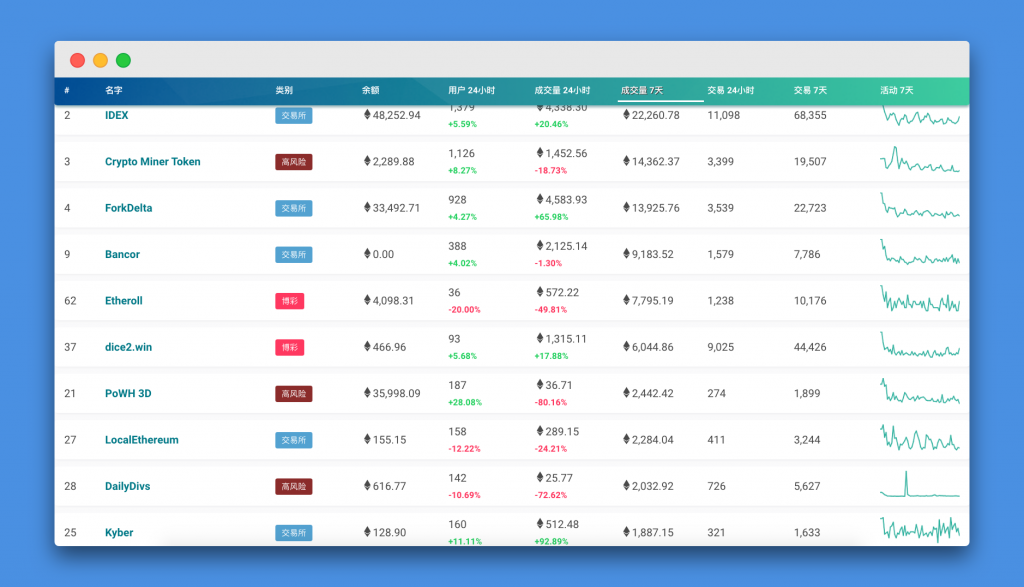Click the 交易所 tag in Bancor row

point(293,255)
